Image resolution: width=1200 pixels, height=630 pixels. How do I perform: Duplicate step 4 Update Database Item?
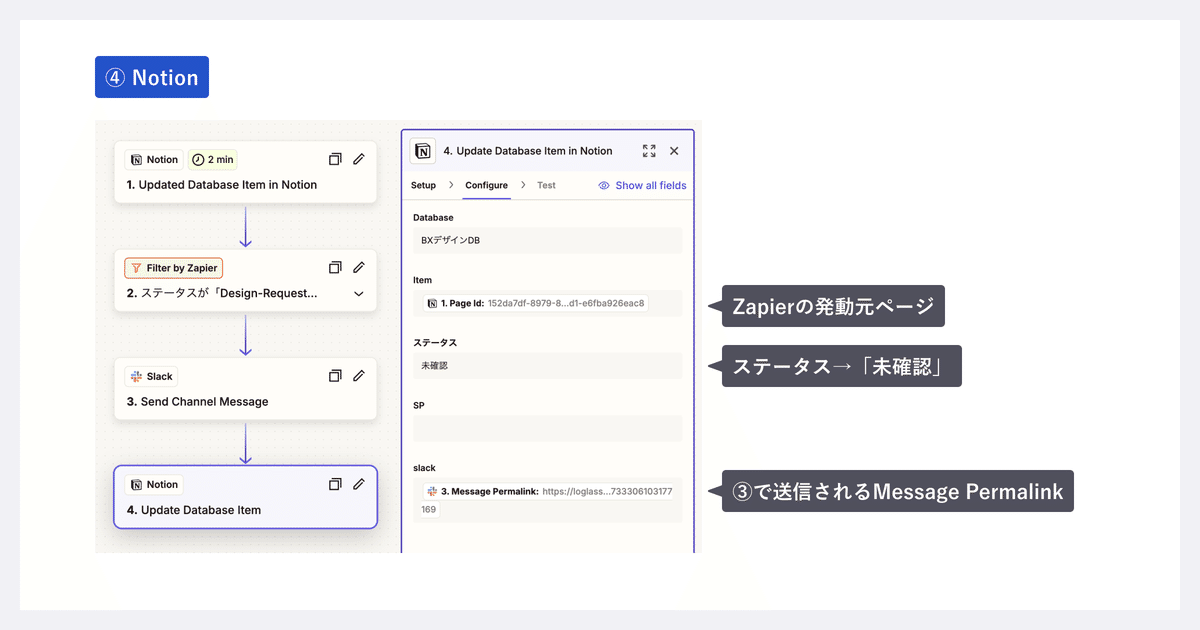335,484
